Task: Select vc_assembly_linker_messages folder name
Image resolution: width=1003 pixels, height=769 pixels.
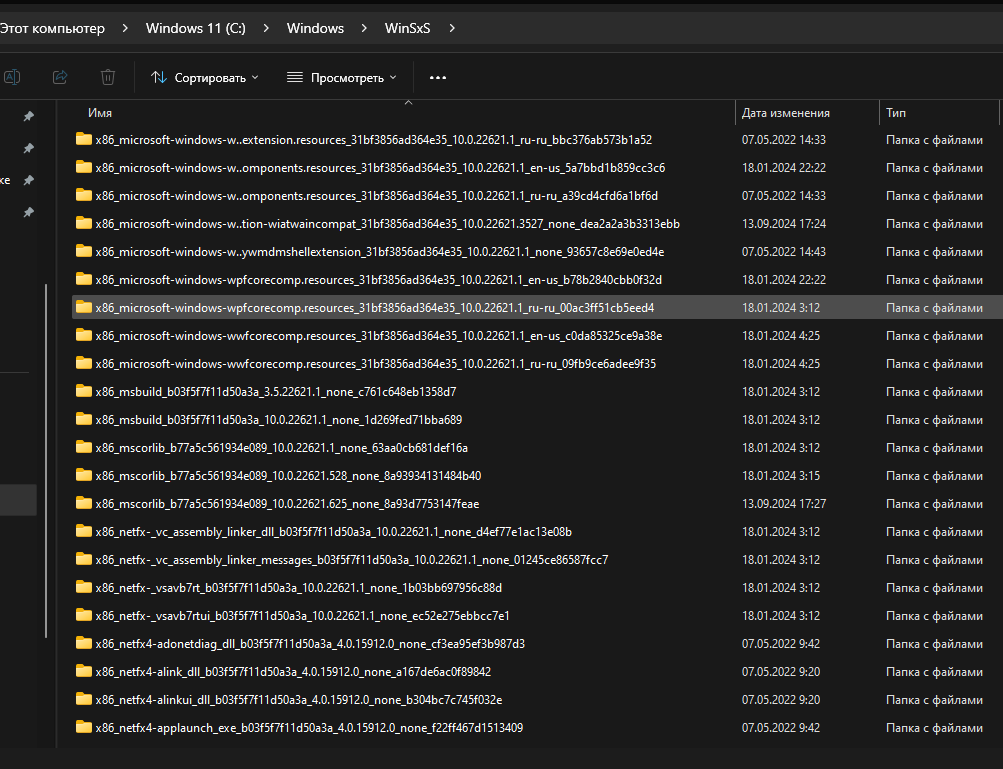Action: tap(352, 560)
